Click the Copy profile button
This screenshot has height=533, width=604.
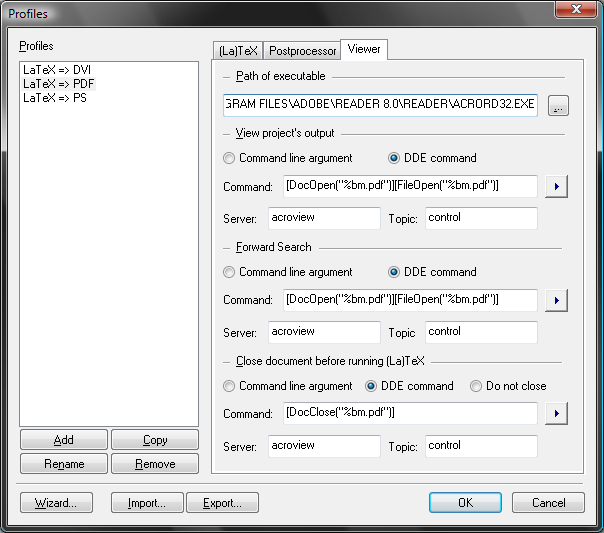[155, 439]
